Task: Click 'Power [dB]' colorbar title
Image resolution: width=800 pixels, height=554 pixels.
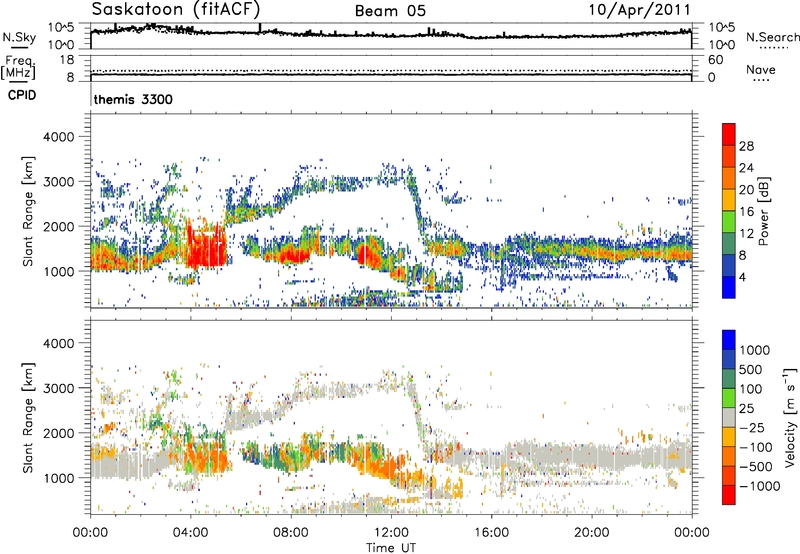Action: [x=763, y=211]
